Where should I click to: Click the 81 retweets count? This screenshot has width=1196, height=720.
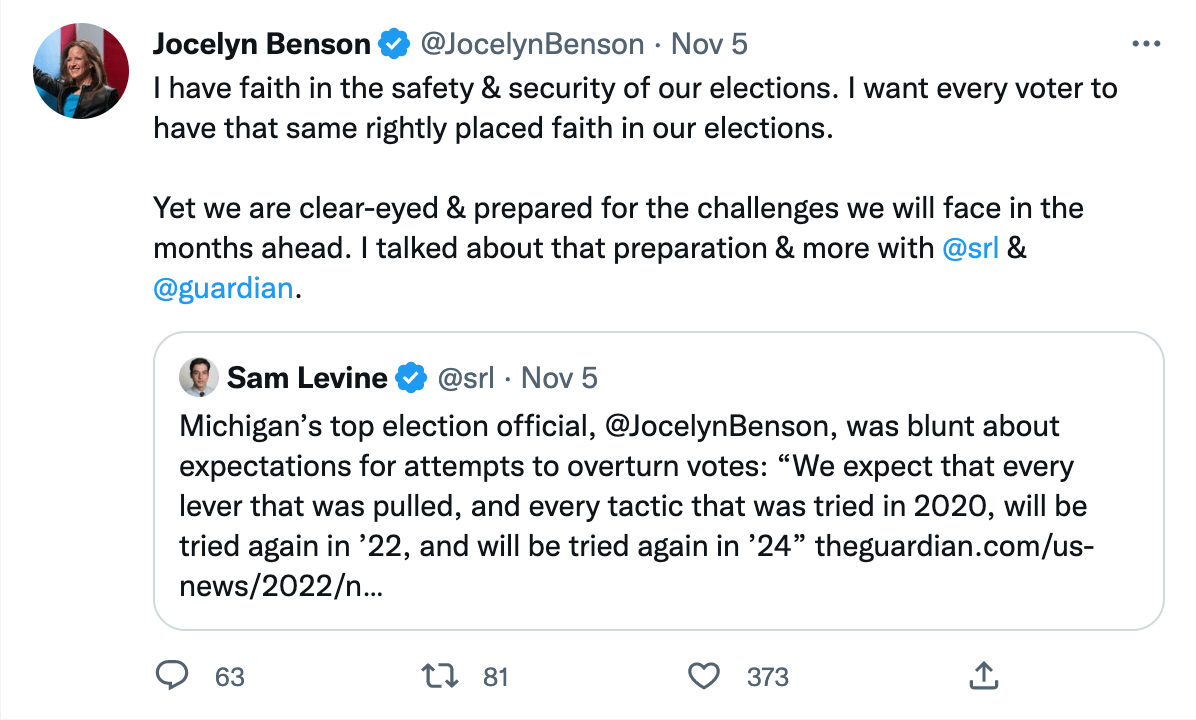tap(496, 677)
